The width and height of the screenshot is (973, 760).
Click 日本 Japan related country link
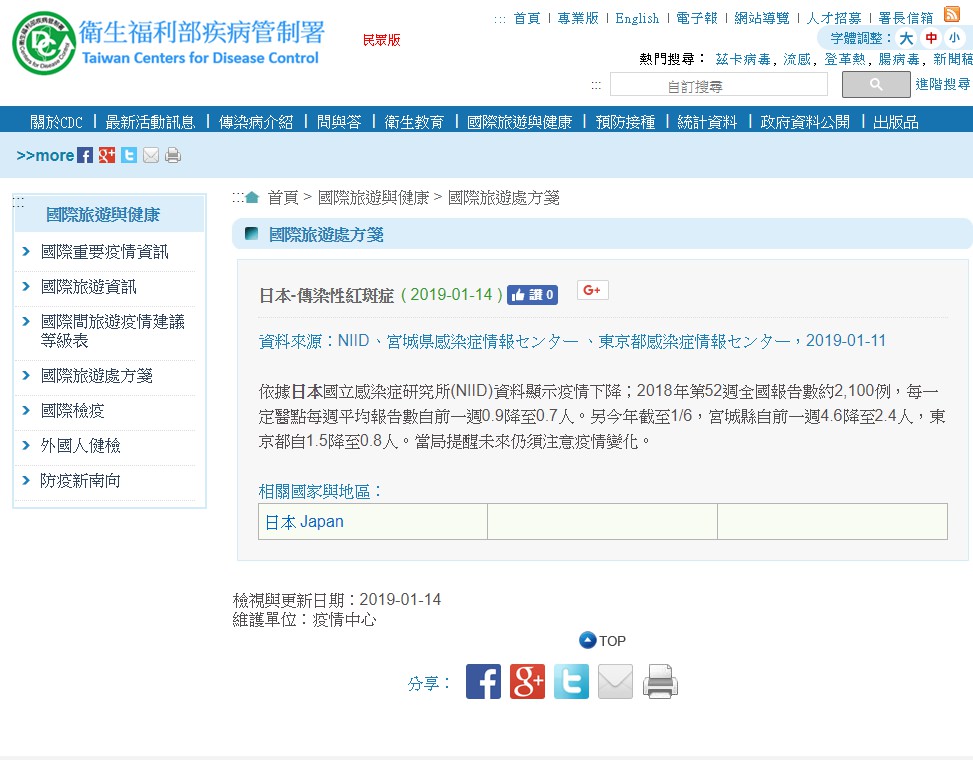click(x=304, y=522)
